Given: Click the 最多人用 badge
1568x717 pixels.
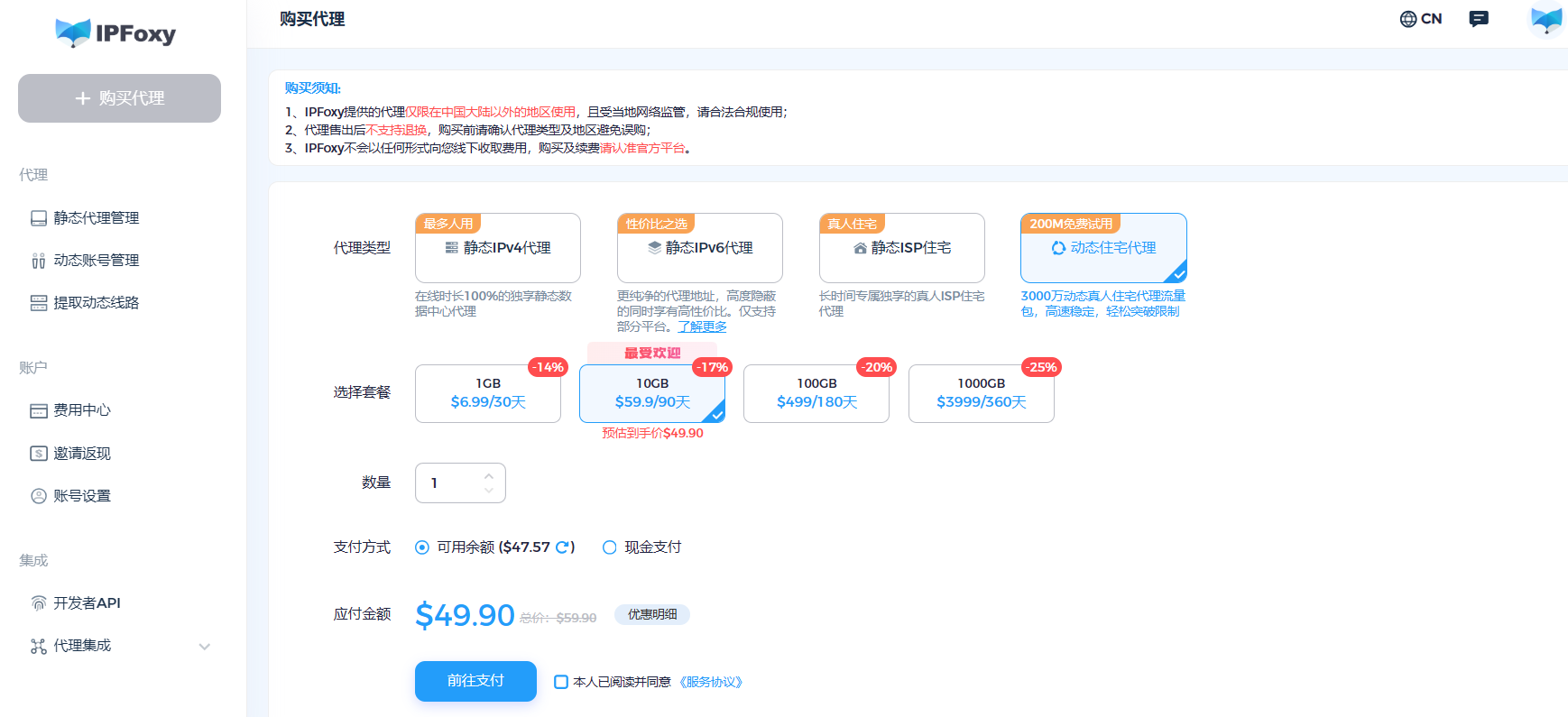Looking at the screenshot, I should click(448, 224).
